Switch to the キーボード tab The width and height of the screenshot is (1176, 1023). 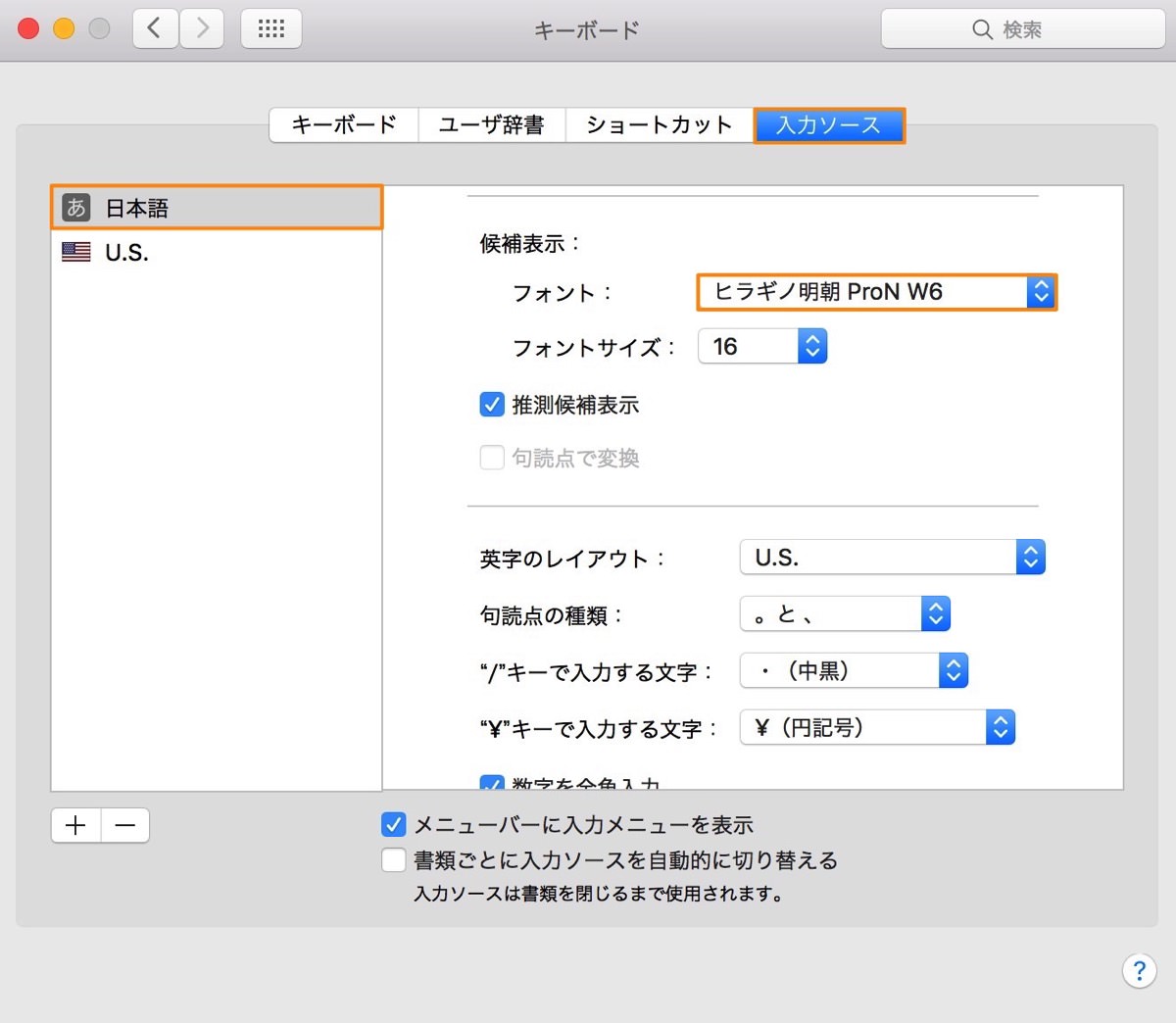point(344,125)
